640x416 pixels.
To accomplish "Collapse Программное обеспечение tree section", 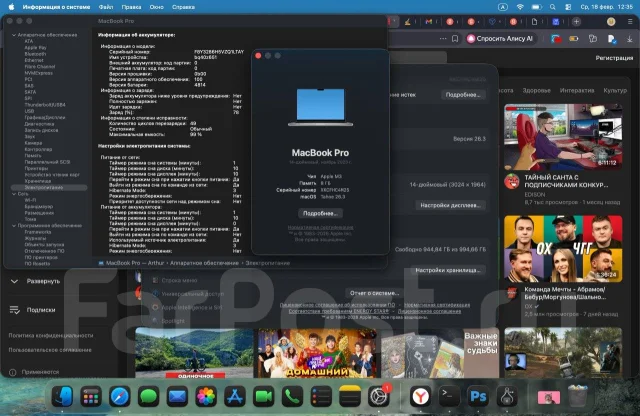I will (14, 225).
